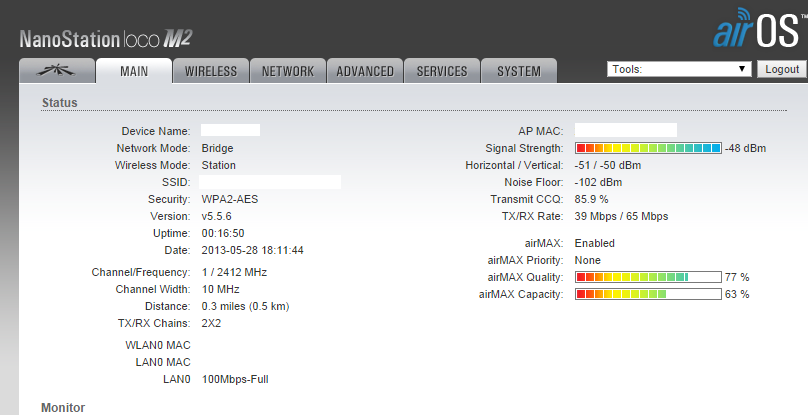Click the Device Name field value
The width and height of the screenshot is (808, 415).
tap(230, 131)
